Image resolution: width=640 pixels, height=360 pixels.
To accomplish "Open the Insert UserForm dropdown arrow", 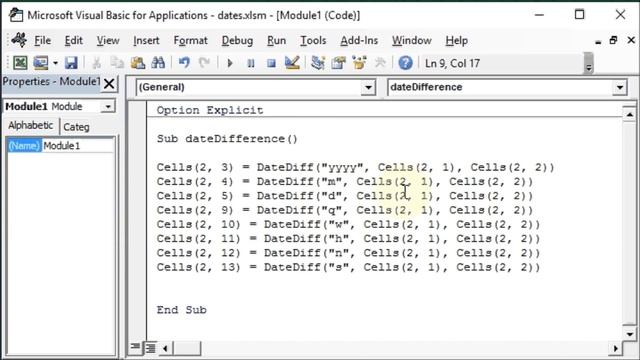I will [55, 63].
